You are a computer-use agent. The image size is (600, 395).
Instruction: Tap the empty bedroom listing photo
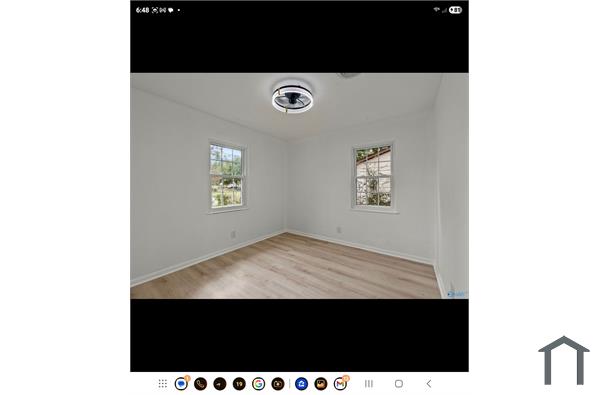tap(299, 186)
